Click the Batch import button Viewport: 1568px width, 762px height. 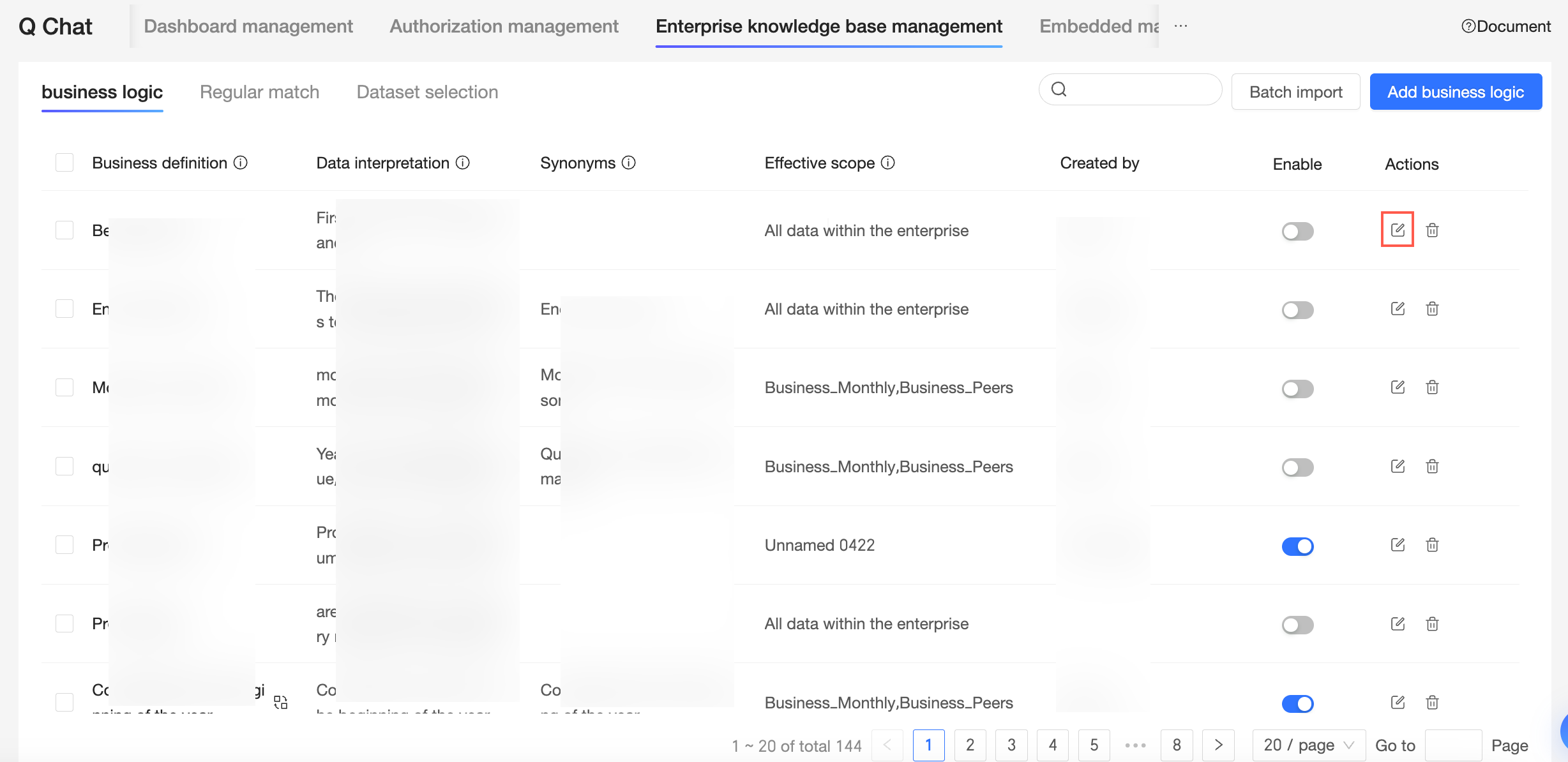click(x=1295, y=92)
